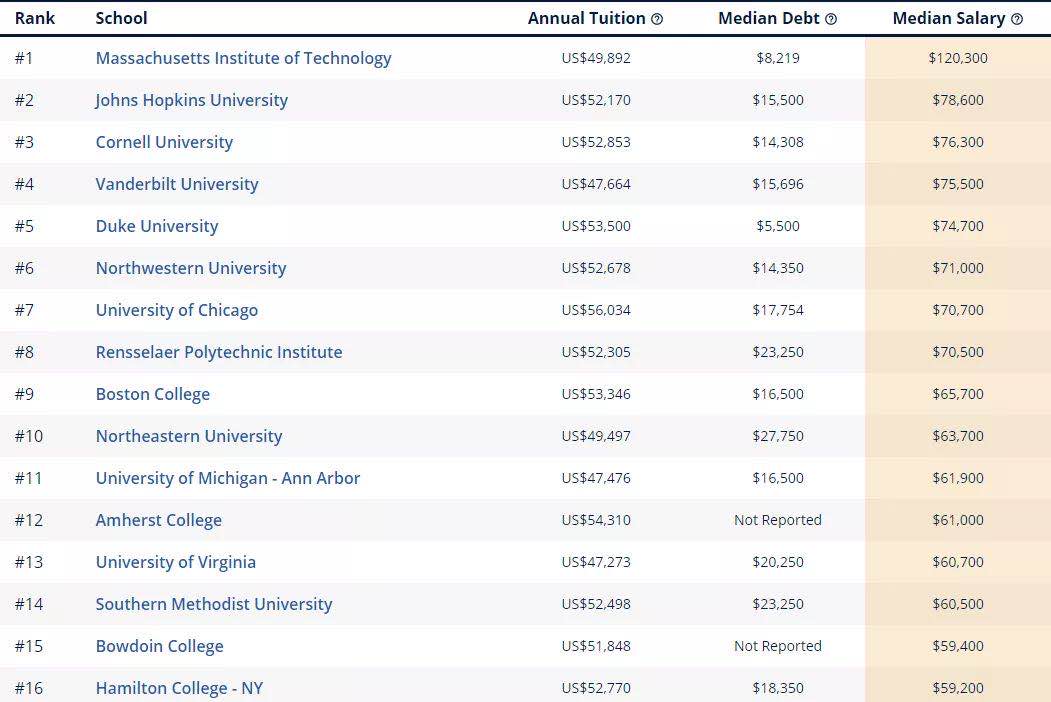The image size is (1051, 702).
Task: Click the Median Salary question mark icon
Action: (x=1017, y=19)
